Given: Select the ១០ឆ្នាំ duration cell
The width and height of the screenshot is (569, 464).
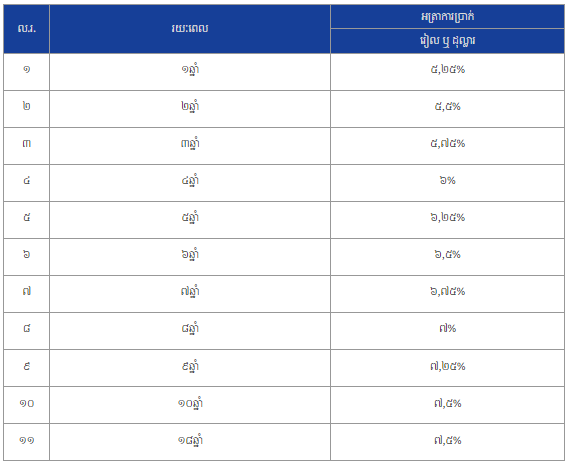Looking at the screenshot, I should pos(190,405).
